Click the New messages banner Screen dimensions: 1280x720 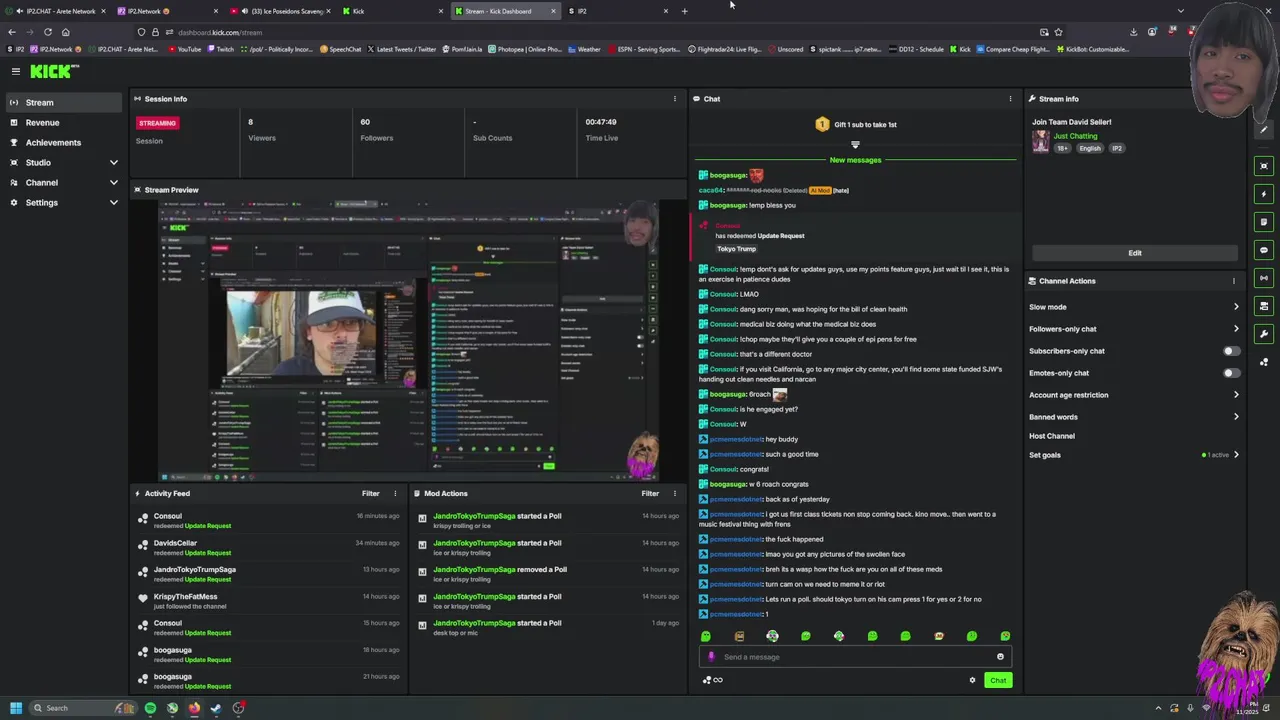855,160
